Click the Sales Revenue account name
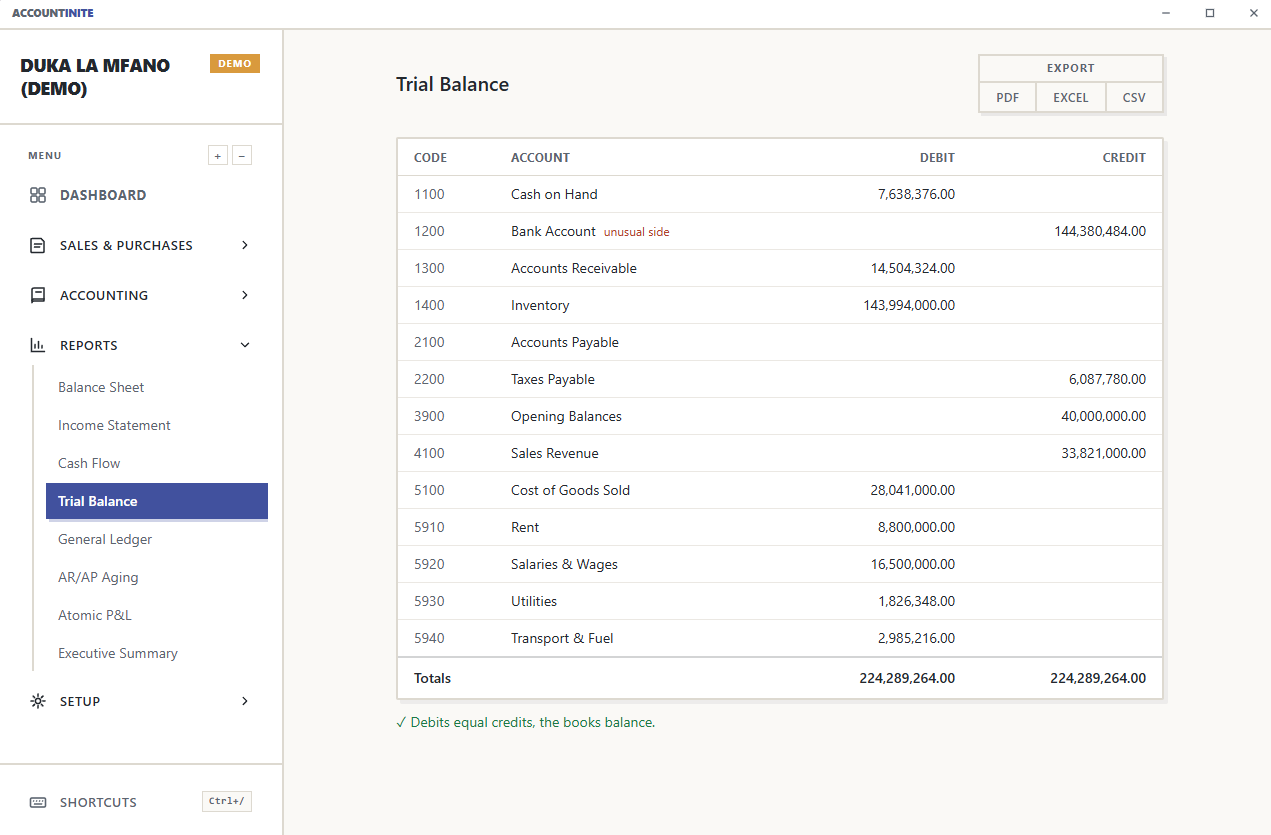 coord(555,453)
